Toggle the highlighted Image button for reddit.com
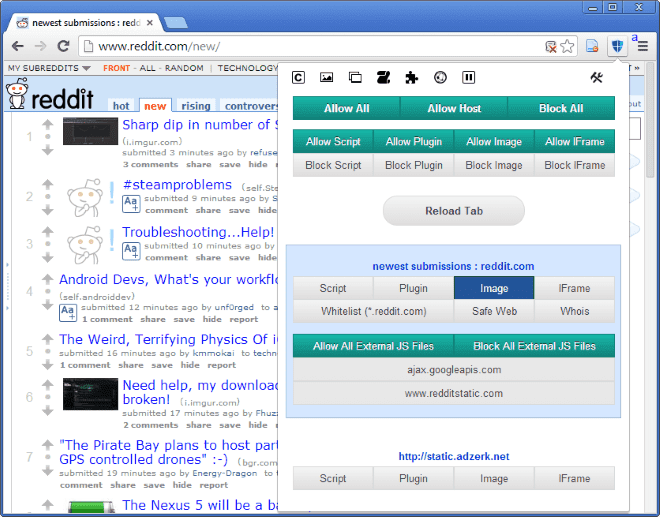The height and width of the screenshot is (517, 660). click(494, 288)
